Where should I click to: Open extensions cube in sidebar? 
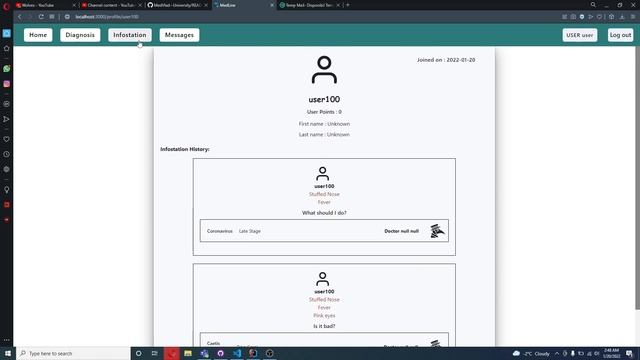point(7,169)
